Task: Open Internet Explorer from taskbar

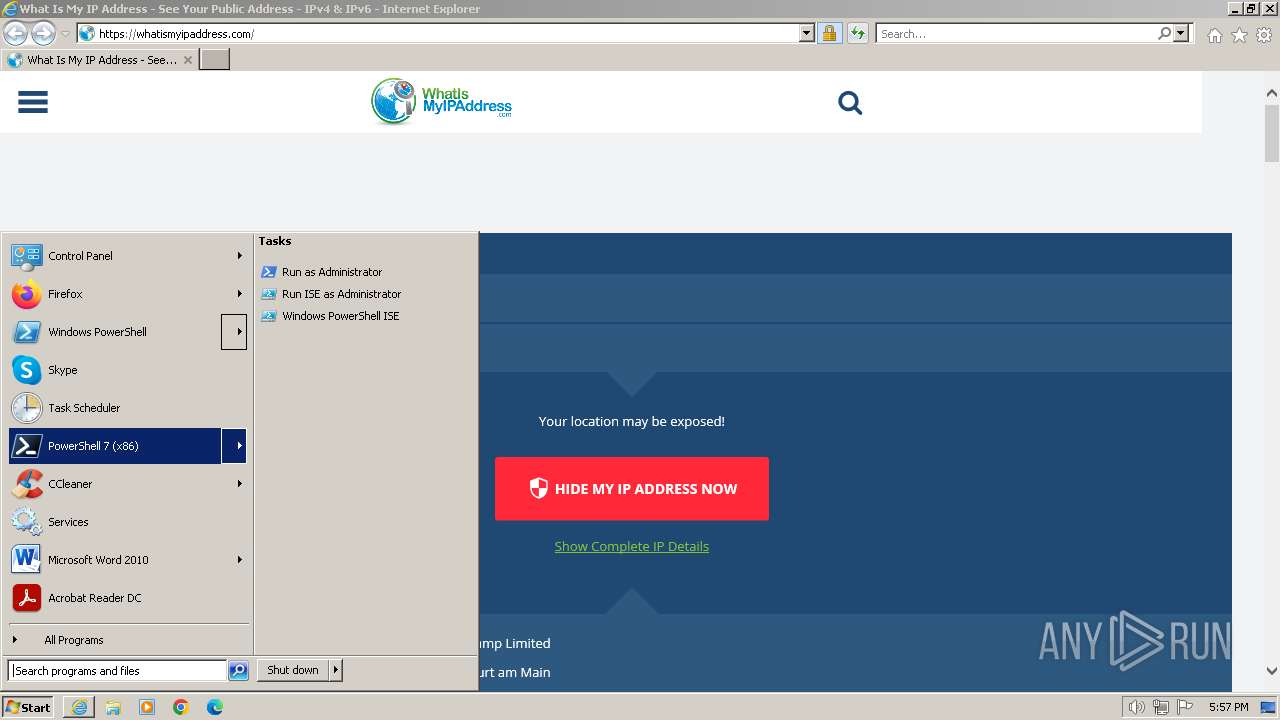Action: click(x=79, y=707)
